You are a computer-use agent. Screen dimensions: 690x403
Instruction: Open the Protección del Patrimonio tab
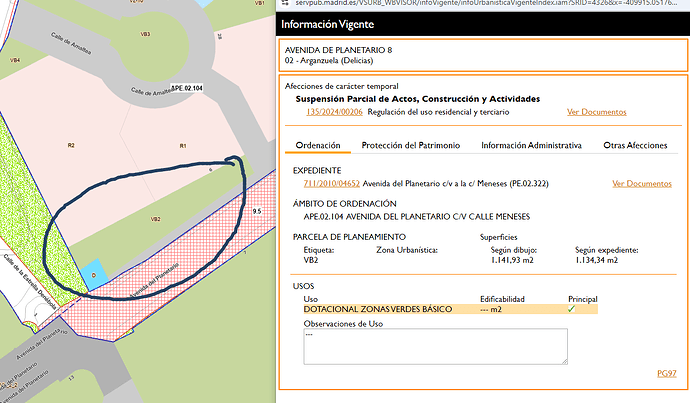pos(410,146)
